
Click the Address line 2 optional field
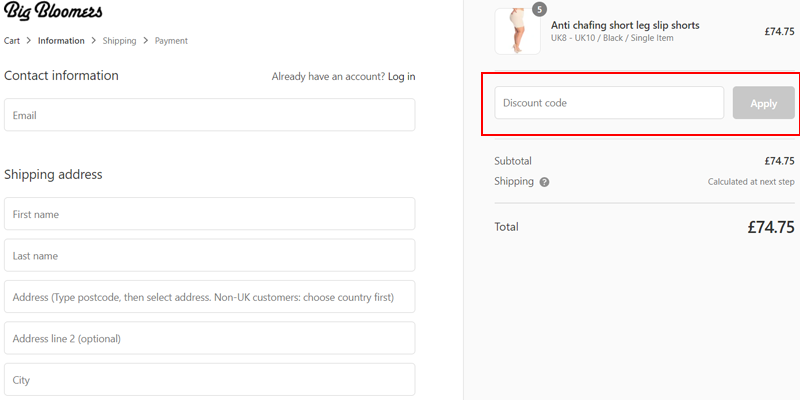pos(210,338)
